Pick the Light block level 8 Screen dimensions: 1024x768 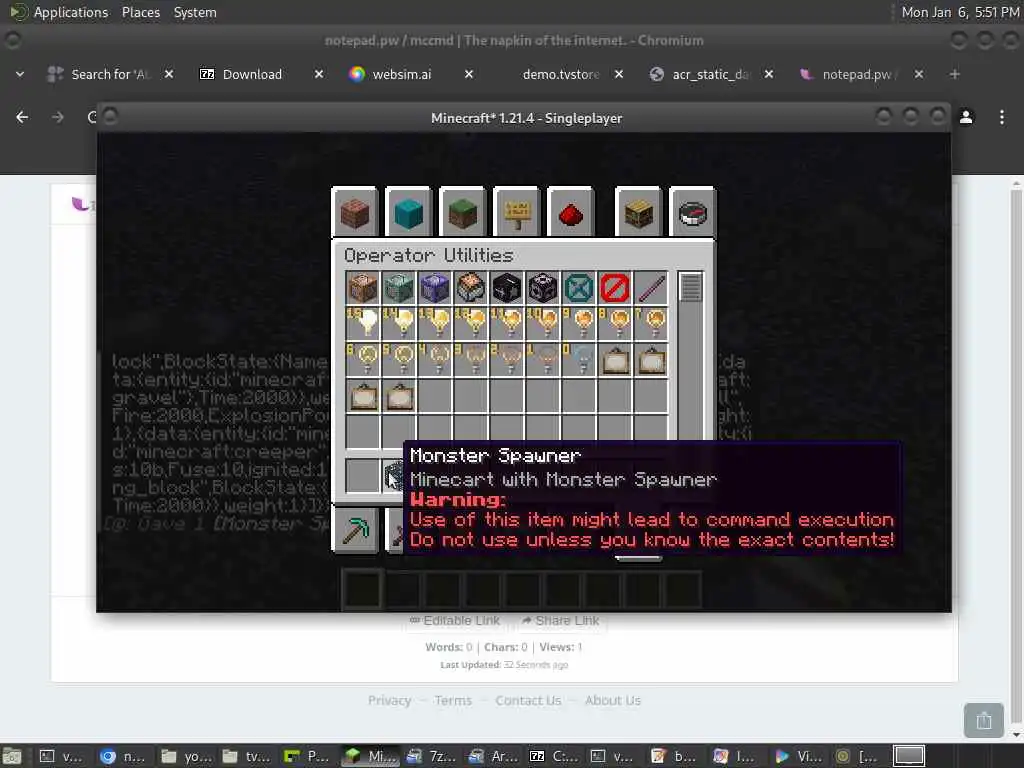(x=615, y=324)
